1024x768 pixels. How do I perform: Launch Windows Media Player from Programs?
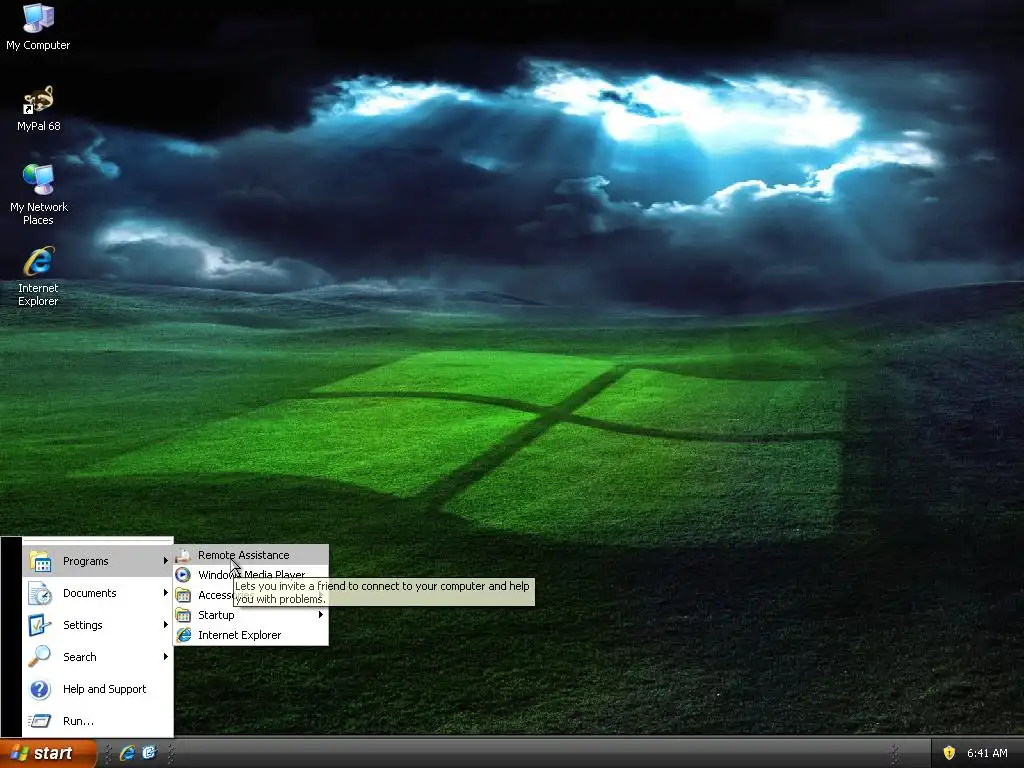(251, 573)
